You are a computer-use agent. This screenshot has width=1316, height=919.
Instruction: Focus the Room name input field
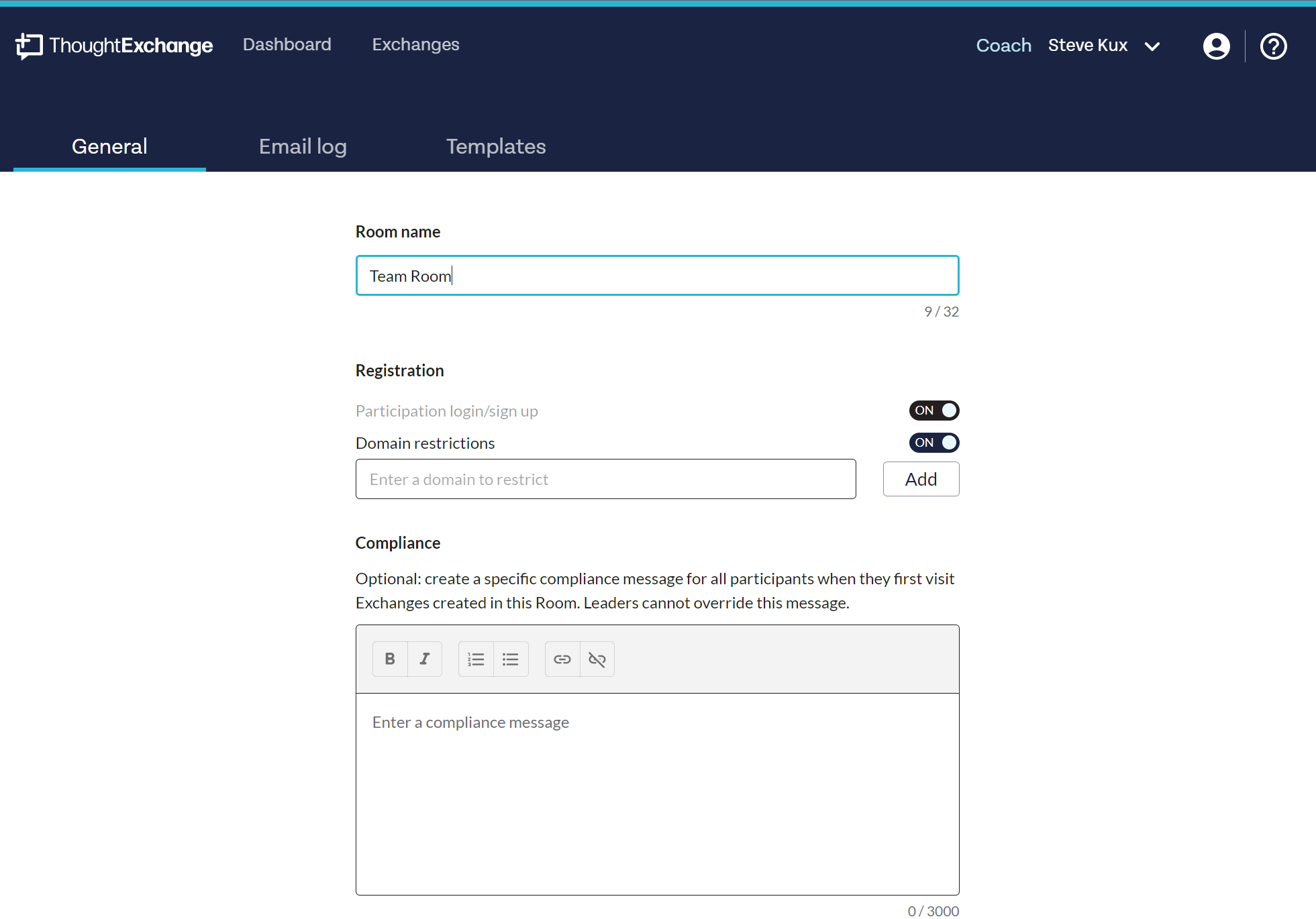click(x=658, y=276)
